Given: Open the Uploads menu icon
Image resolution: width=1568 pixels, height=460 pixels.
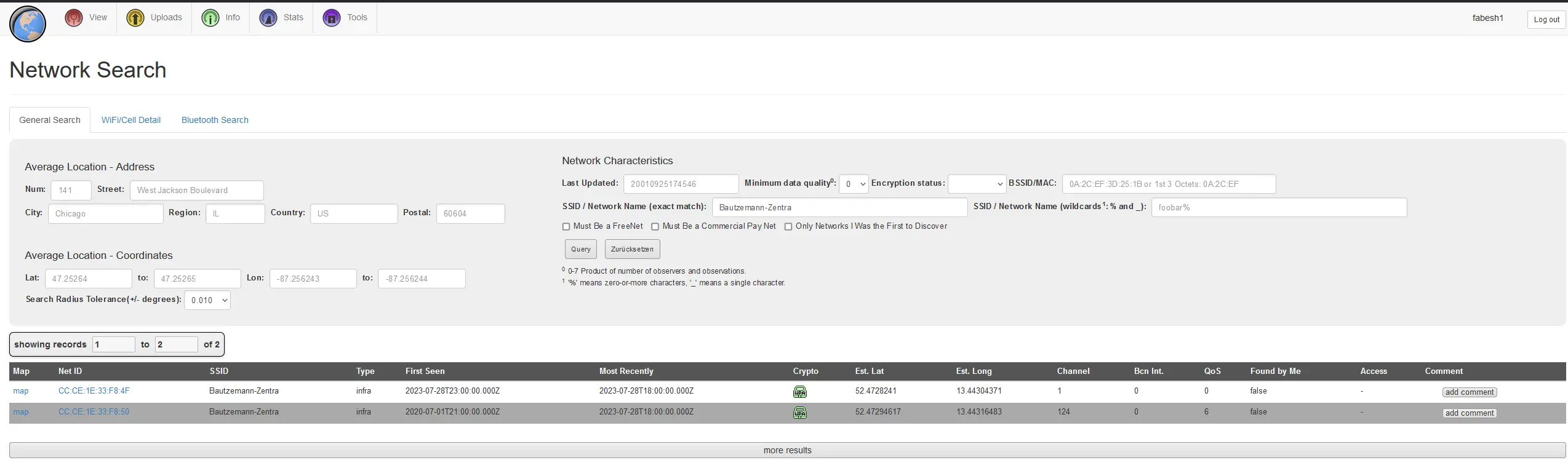Looking at the screenshot, I should click(135, 18).
